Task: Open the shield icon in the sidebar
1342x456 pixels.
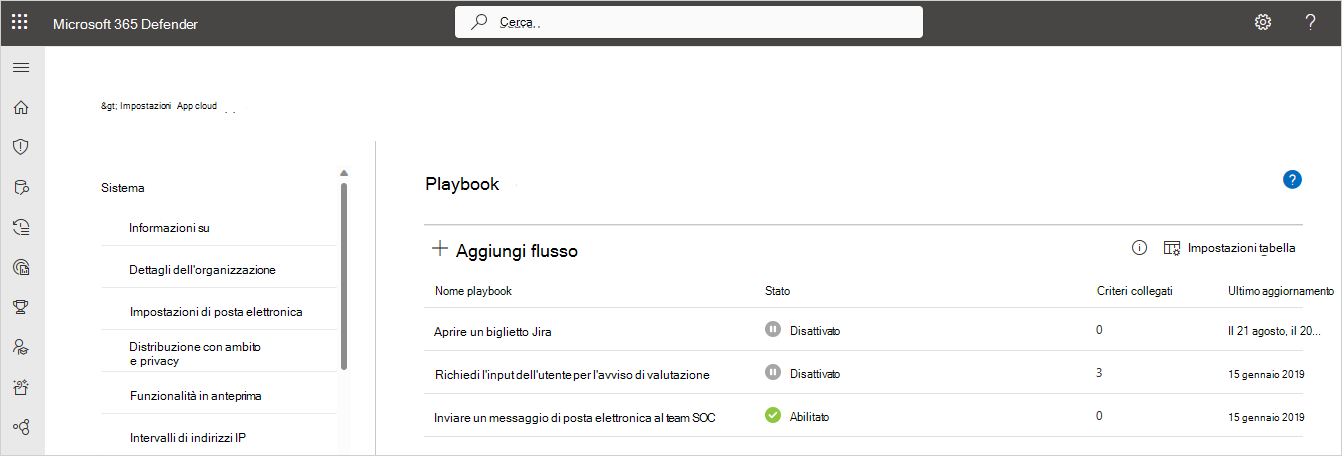Action: [x=20, y=147]
